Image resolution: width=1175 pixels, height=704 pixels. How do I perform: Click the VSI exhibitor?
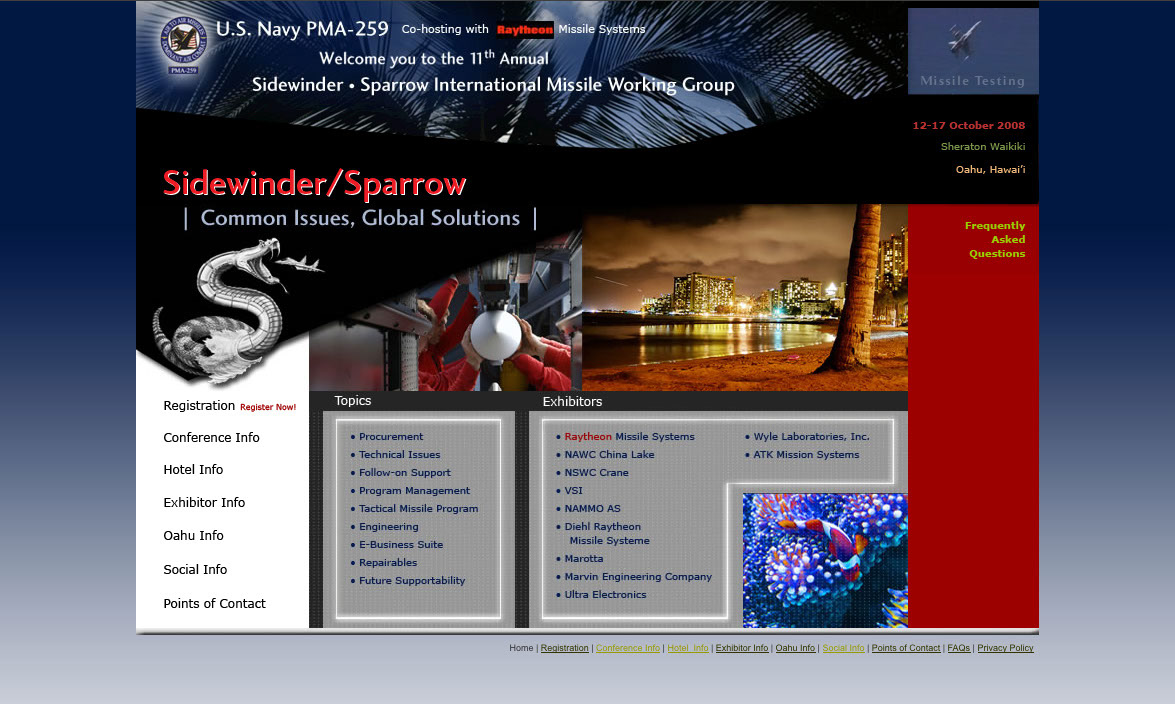click(573, 490)
